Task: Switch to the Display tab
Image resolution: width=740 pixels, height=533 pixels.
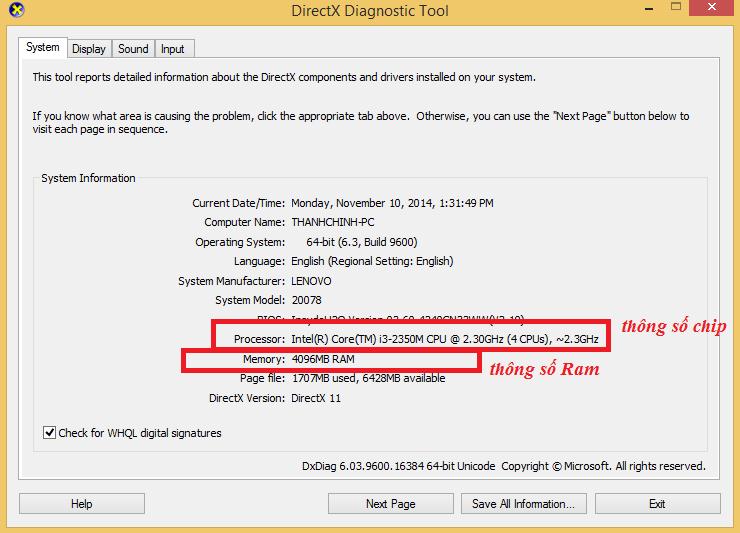Action: pyautogui.click(x=89, y=49)
